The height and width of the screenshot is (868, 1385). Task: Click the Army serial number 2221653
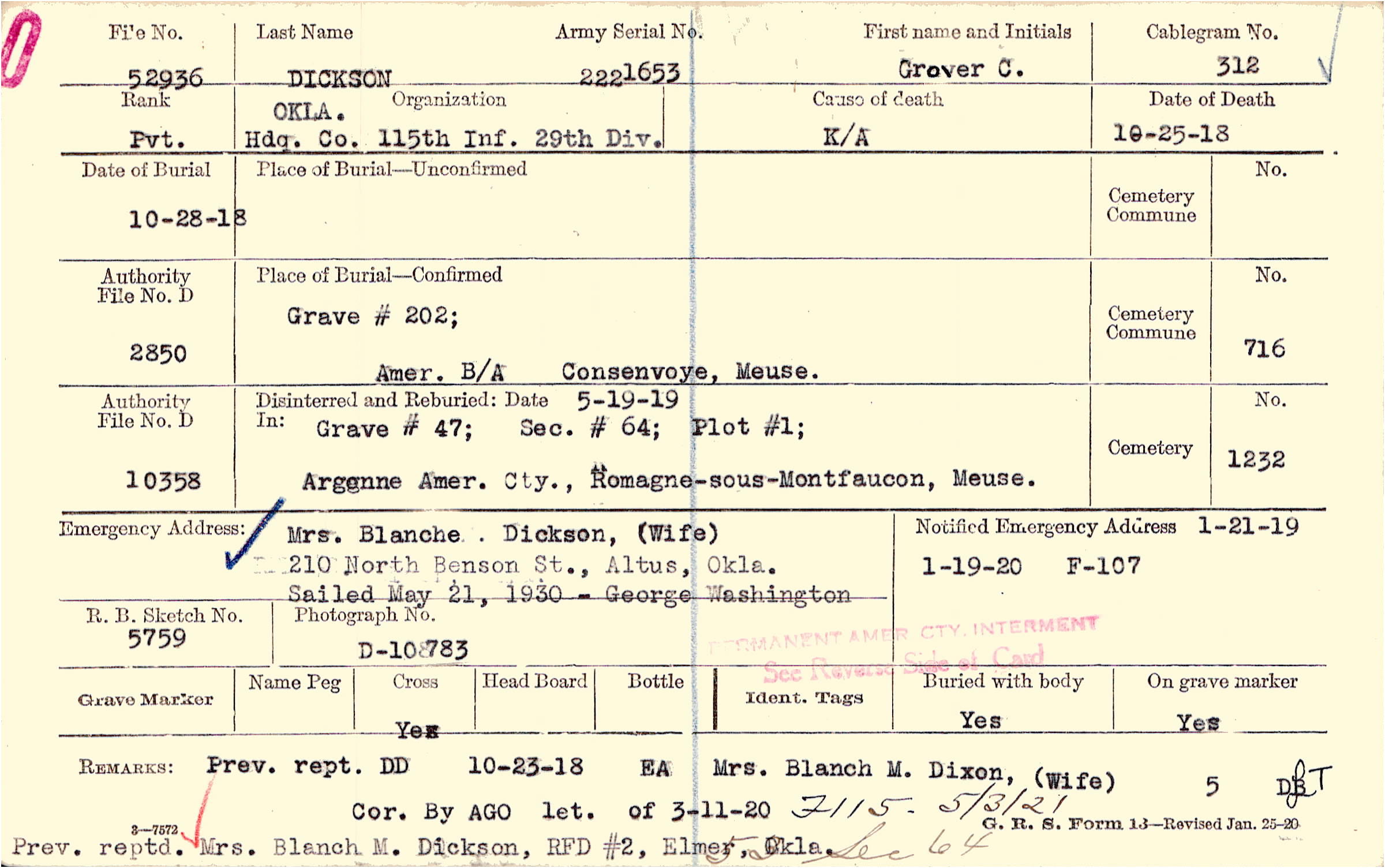point(629,74)
